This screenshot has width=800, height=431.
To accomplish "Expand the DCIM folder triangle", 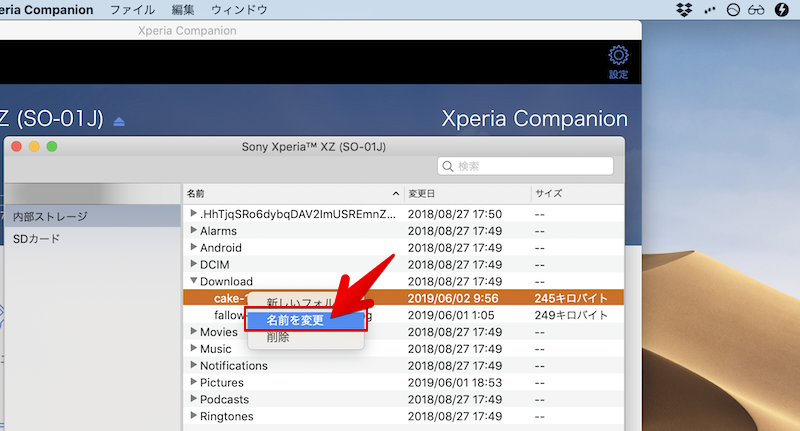I will [x=194, y=265].
